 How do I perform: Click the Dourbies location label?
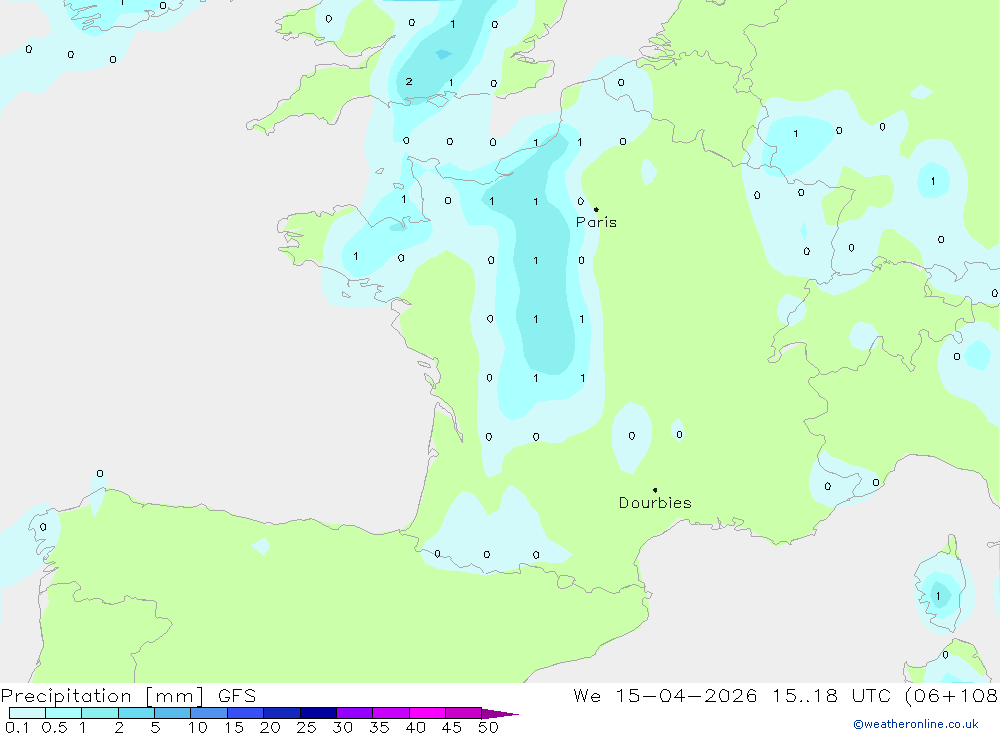[x=655, y=503]
